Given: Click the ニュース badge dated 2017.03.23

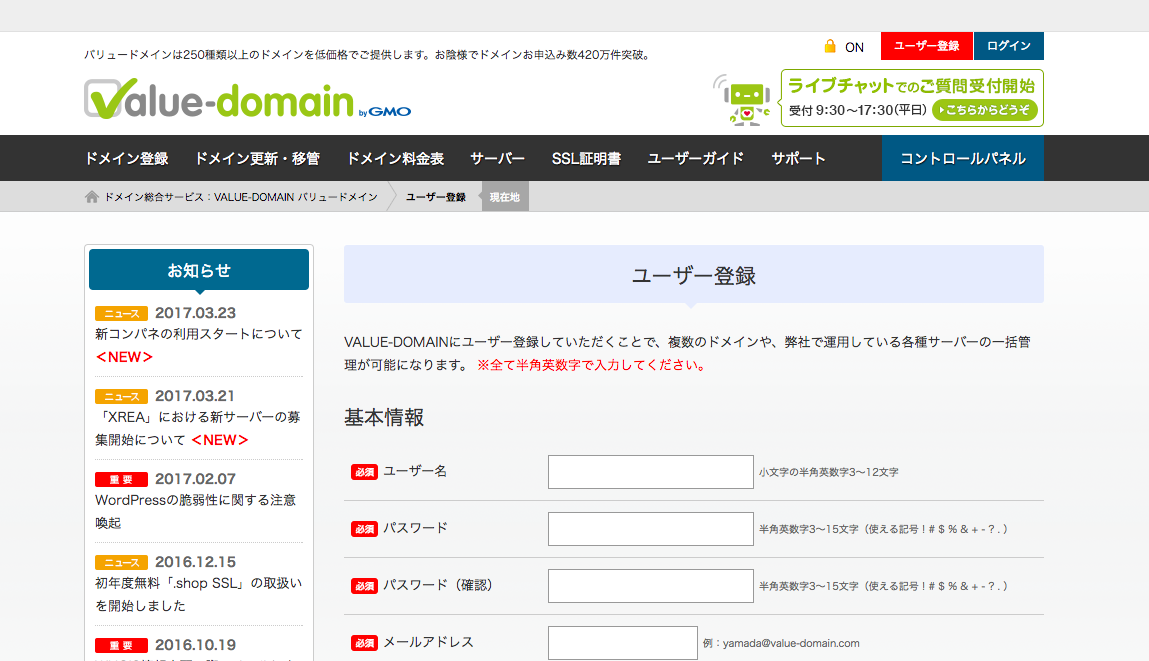Looking at the screenshot, I should pos(122,314).
